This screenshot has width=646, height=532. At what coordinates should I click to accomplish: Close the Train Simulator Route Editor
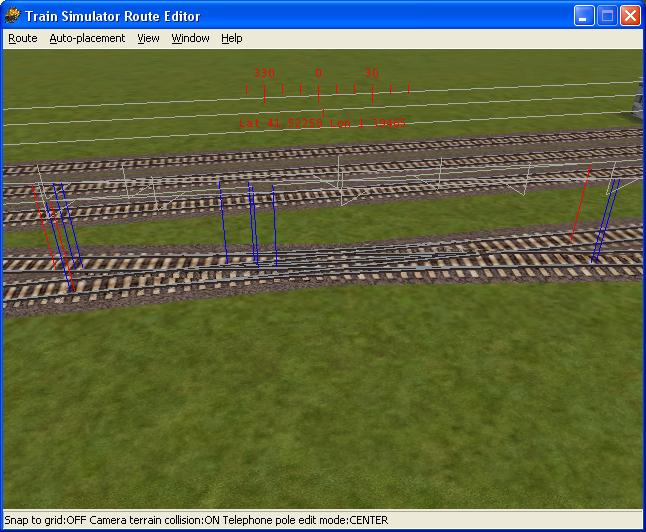pos(630,16)
